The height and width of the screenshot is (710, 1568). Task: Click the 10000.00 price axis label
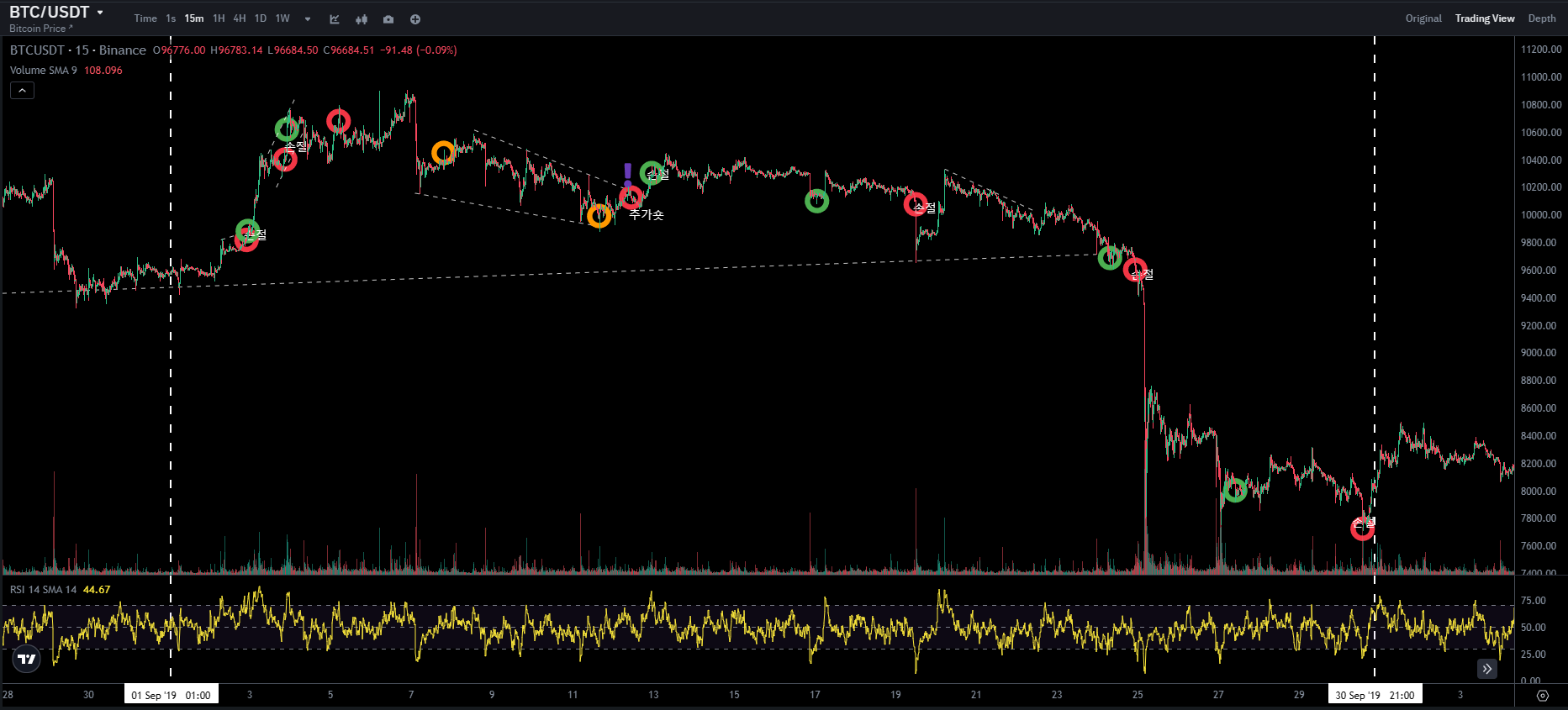(x=1541, y=215)
